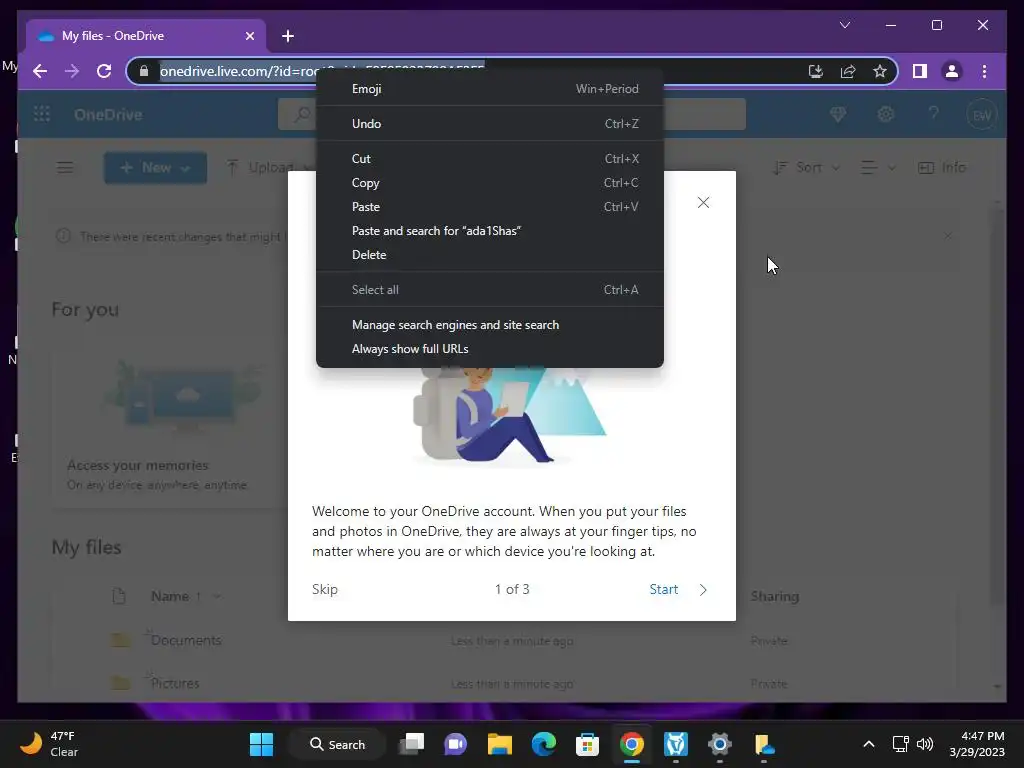Viewport: 1024px width, 768px height.
Task: Open the Chrome profile avatar
Action: (x=952, y=71)
